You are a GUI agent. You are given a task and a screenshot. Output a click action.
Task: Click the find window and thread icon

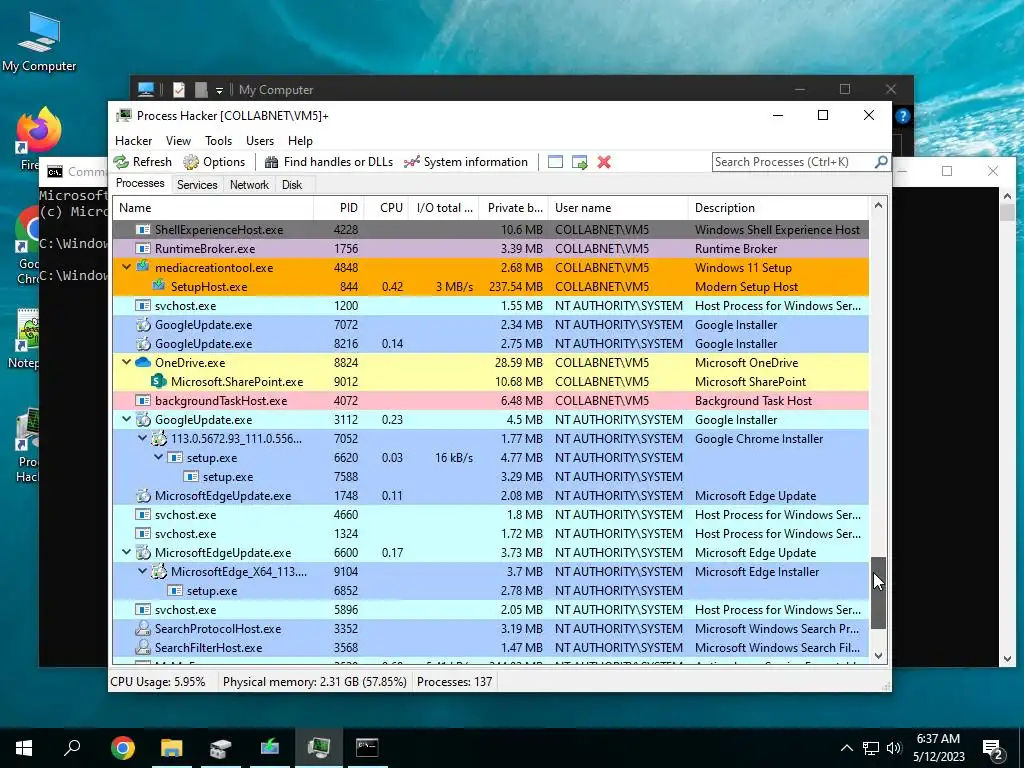[579, 162]
